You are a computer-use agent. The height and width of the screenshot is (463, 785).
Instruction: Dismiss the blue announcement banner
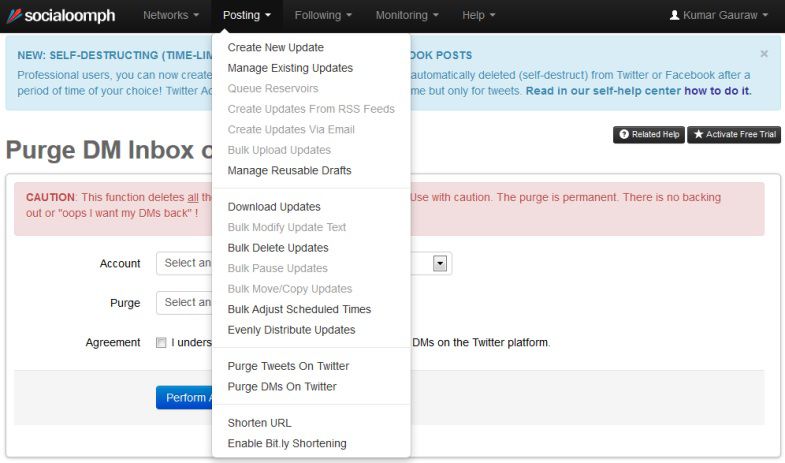tap(764, 54)
